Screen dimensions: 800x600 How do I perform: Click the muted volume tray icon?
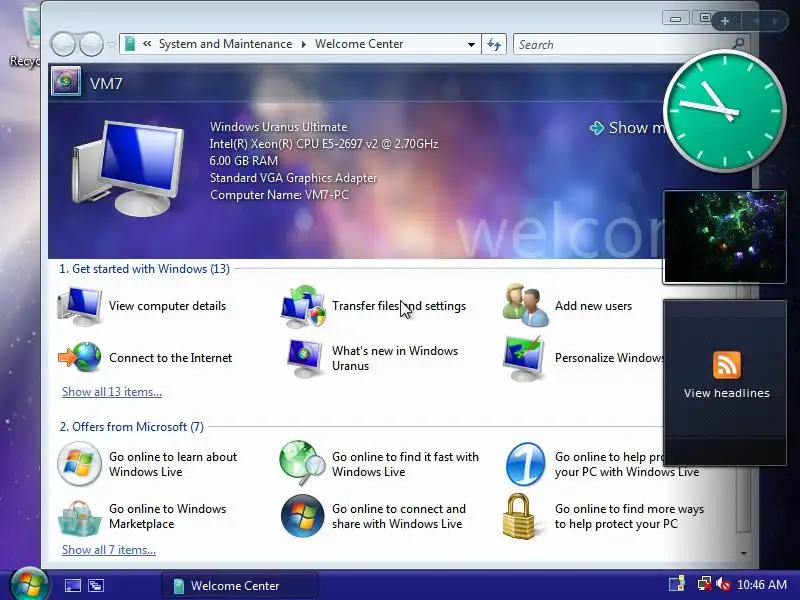723,584
